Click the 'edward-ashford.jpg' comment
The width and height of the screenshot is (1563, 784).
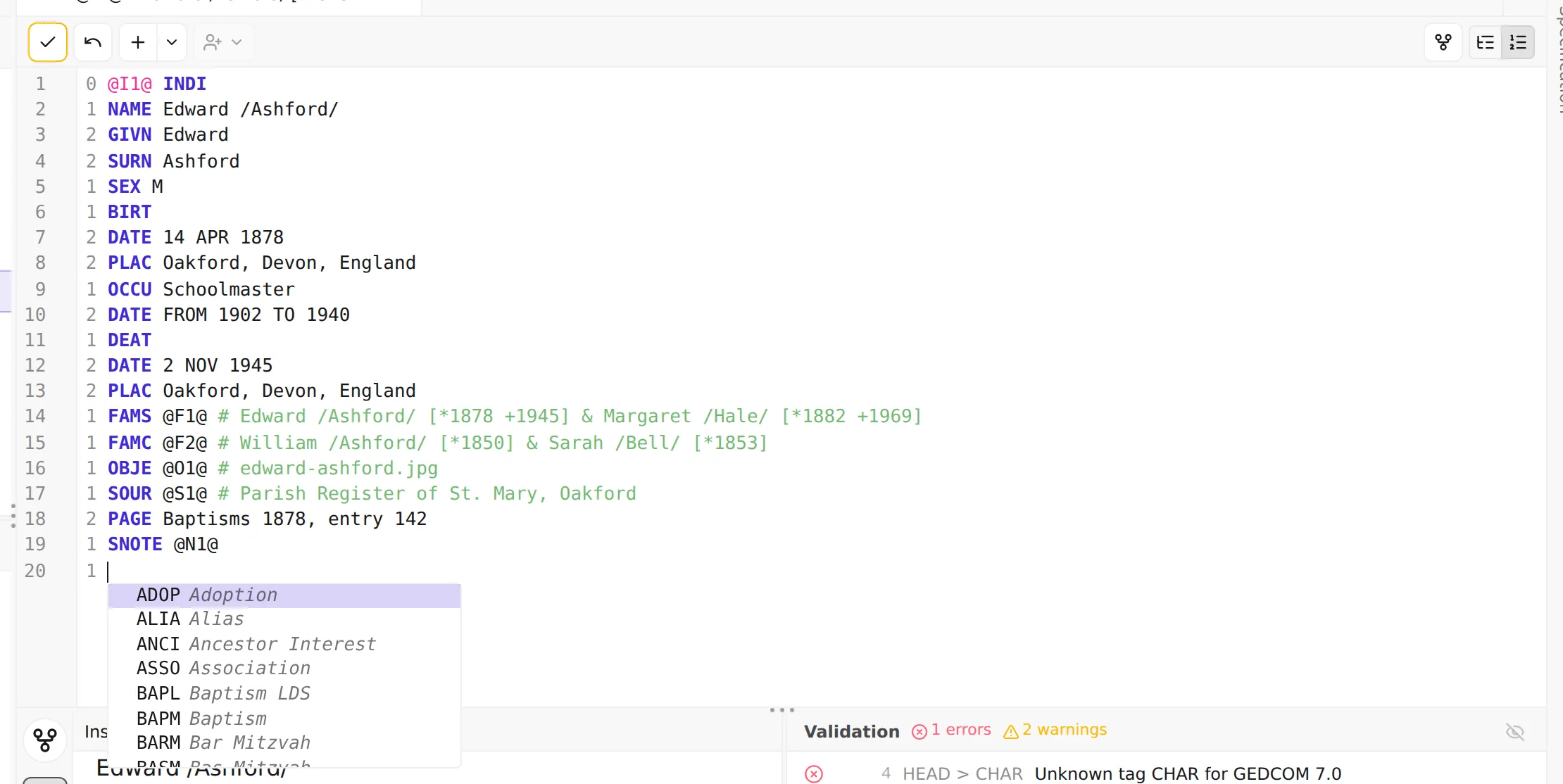(x=339, y=469)
